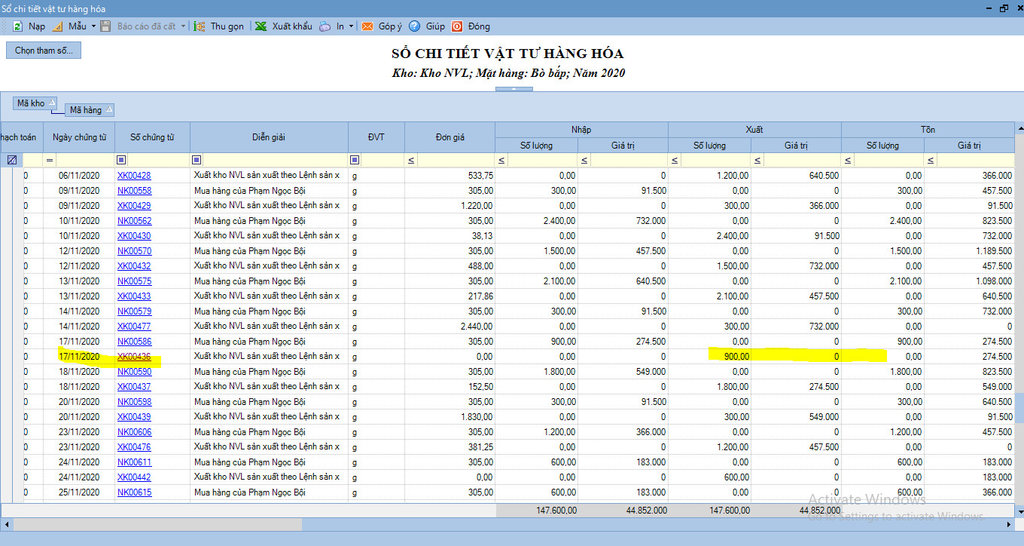Toggle sort on the Mã kho group chip
Screen dimensions: 1024x546
[35, 103]
